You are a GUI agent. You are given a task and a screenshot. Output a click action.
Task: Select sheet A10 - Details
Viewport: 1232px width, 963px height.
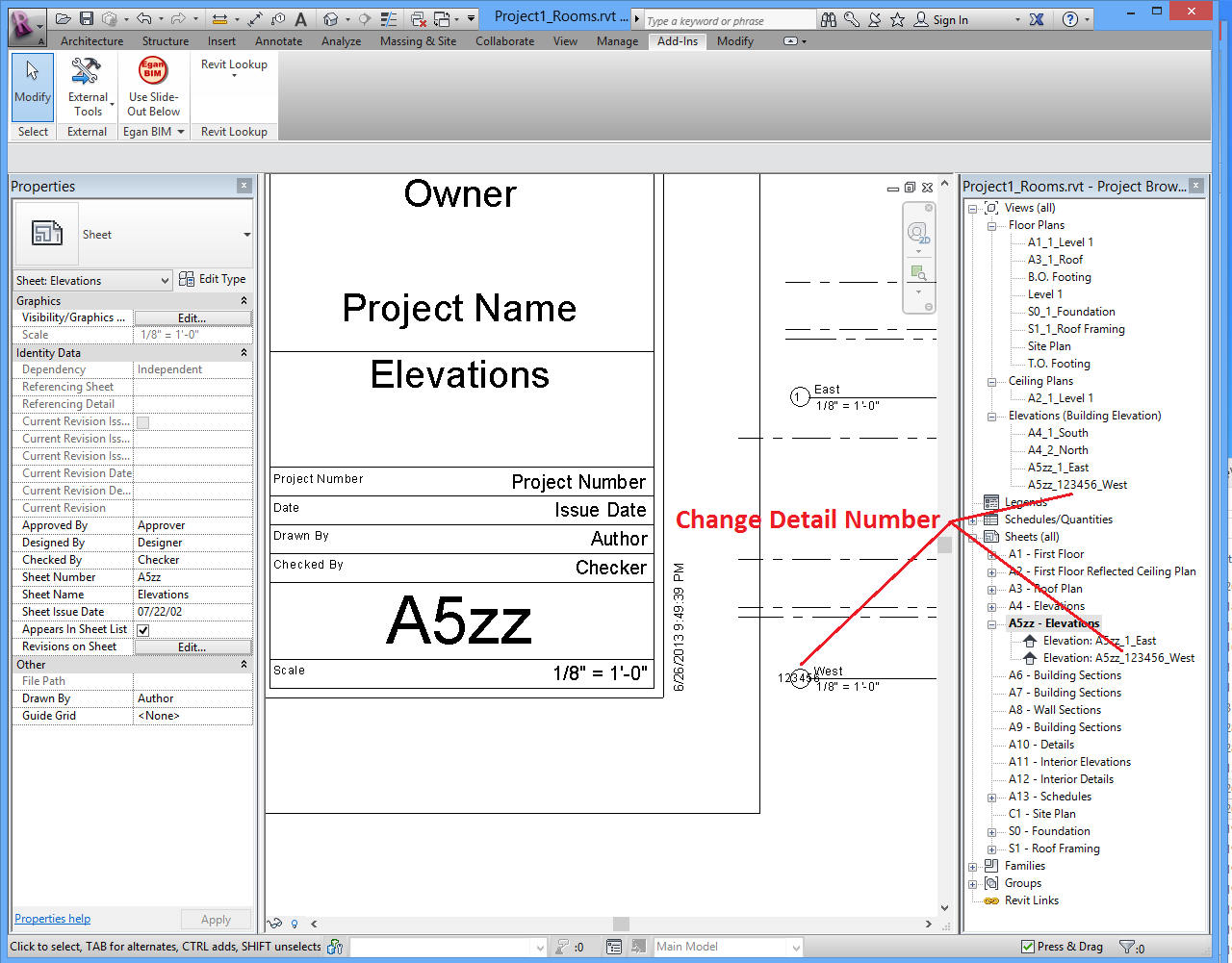1040,745
